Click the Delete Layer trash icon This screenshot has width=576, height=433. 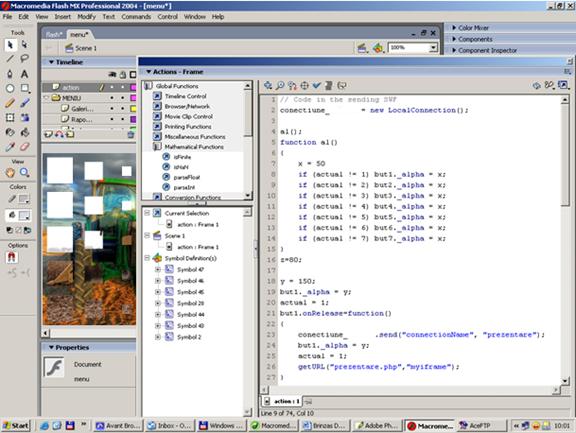pyautogui.click(x=131, y=135)
